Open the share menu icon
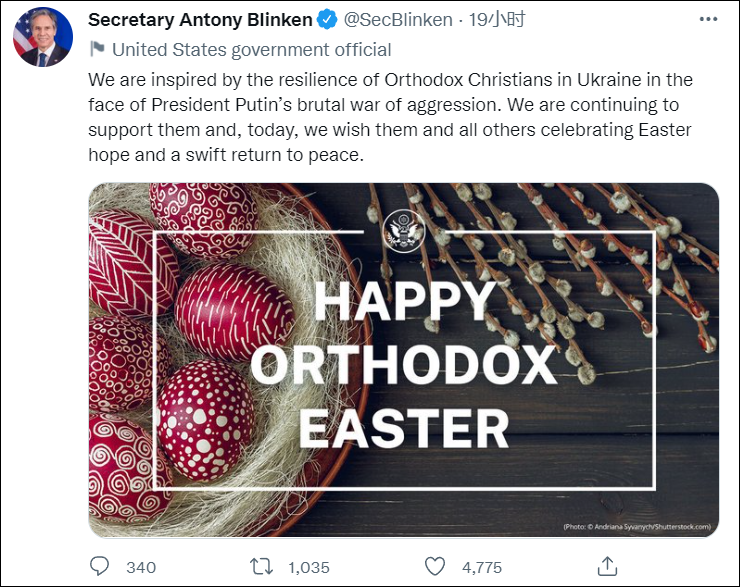The width and height of the screenshot is (740, 587). (606, 566)
